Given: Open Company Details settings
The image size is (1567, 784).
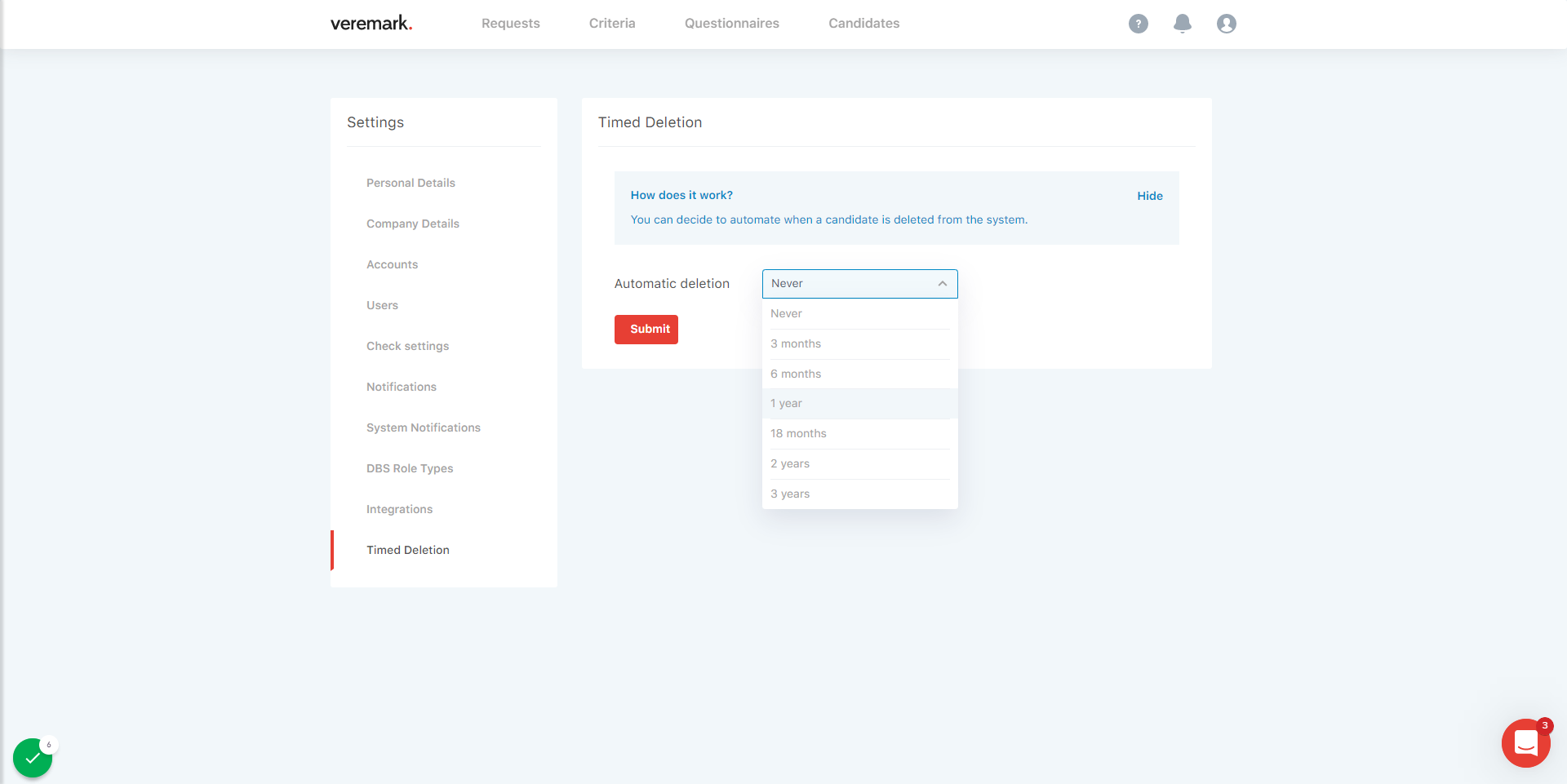Looking at the screenshot, I should (413, 224).
